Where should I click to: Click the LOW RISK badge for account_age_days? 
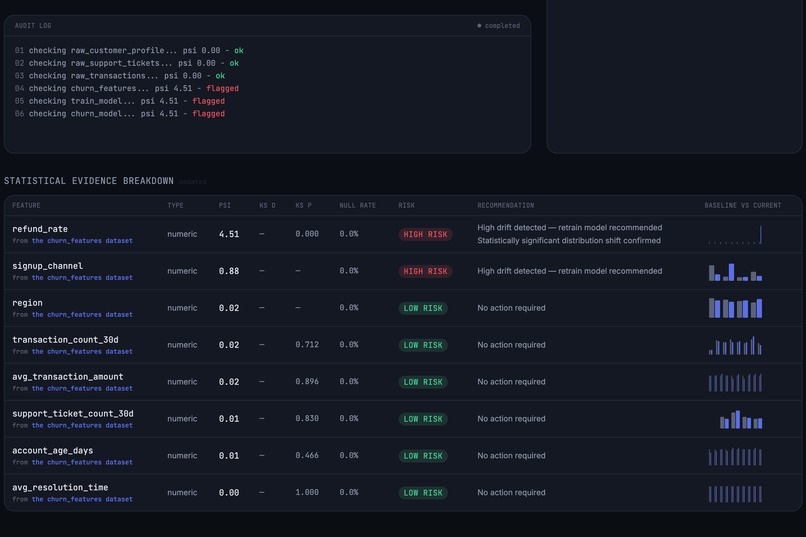tap(423, 456)
